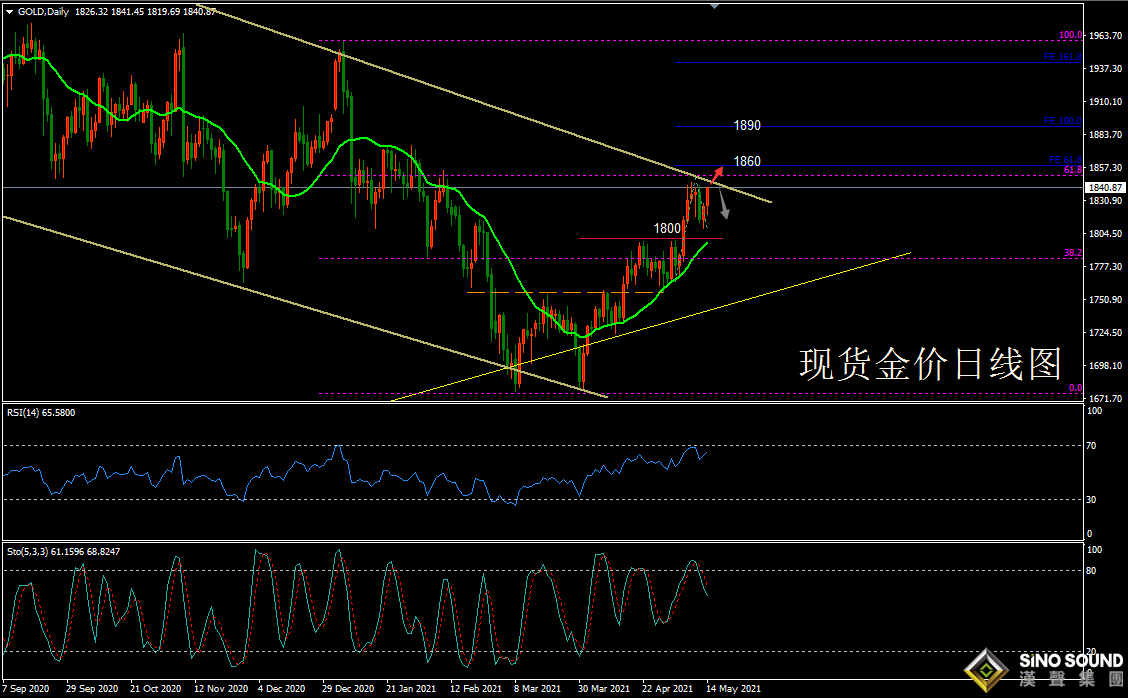Image resolution: width=1128 pixels, height=698 pixels.
Task: Select the 1890 price text label
Action: (747, 126)
